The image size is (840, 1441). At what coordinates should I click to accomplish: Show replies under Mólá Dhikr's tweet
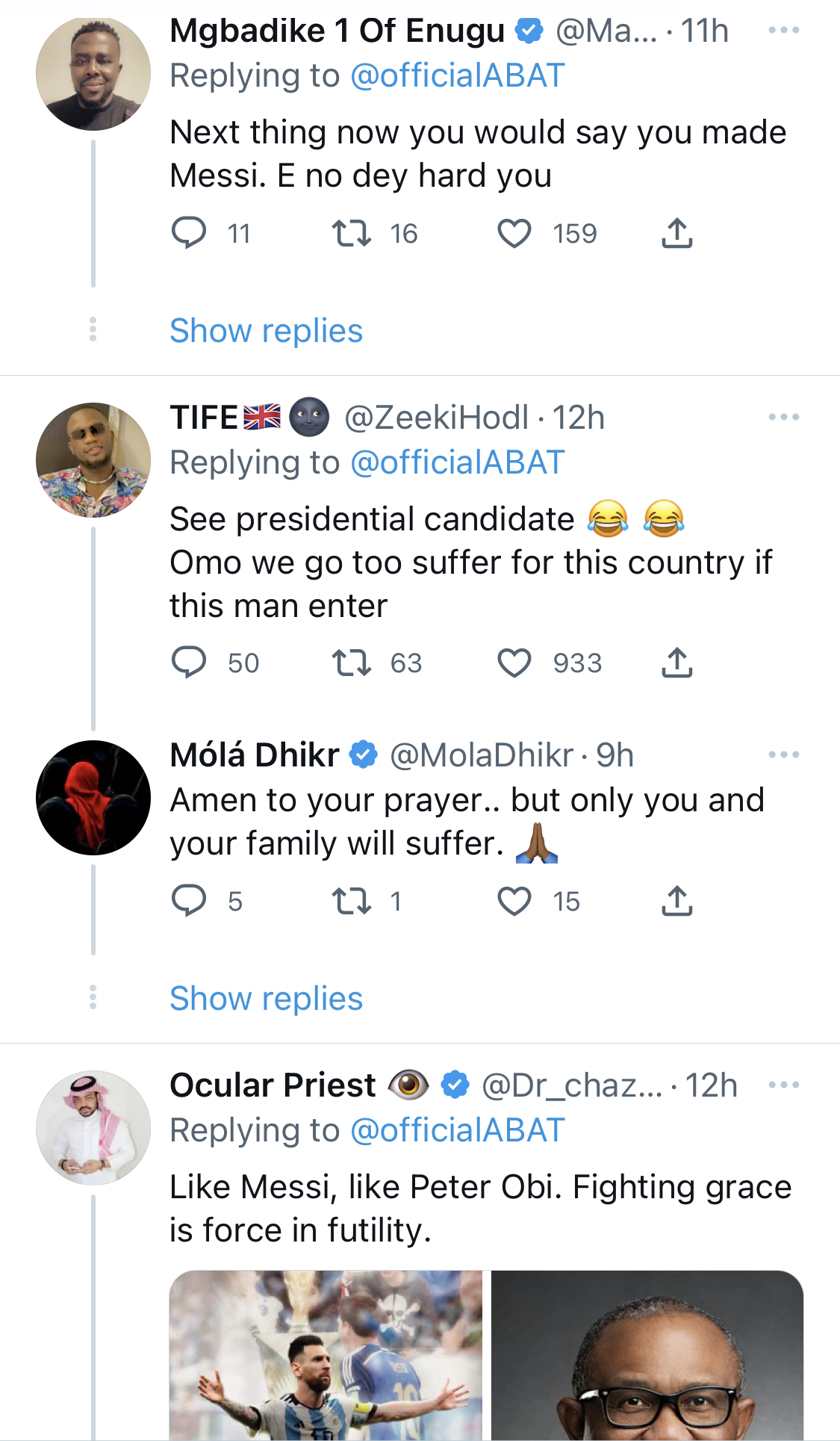(x=267, y=999)
